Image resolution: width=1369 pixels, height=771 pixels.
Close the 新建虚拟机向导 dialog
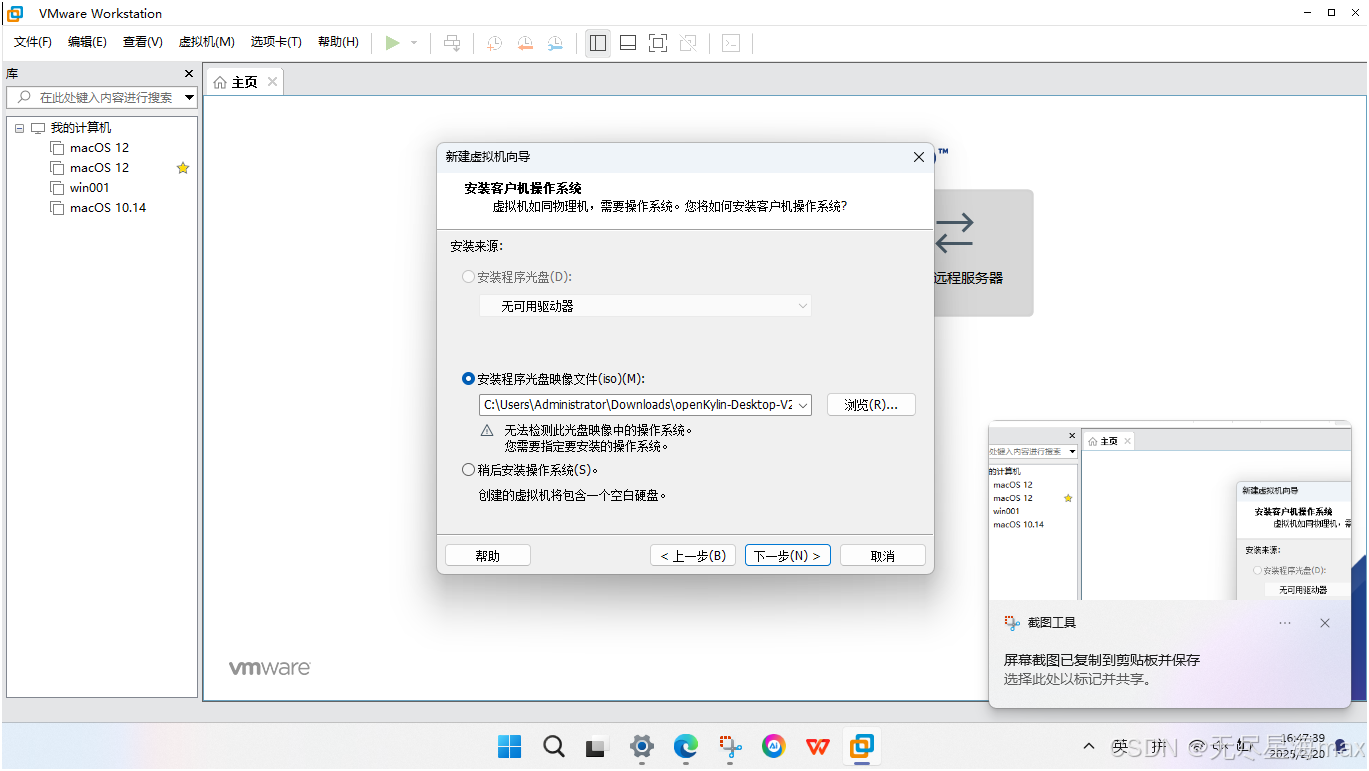click(x=919, y=157)
